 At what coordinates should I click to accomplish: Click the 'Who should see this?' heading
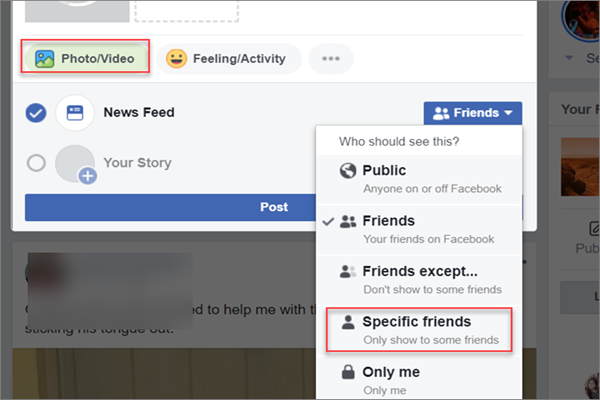click(399, 142)
